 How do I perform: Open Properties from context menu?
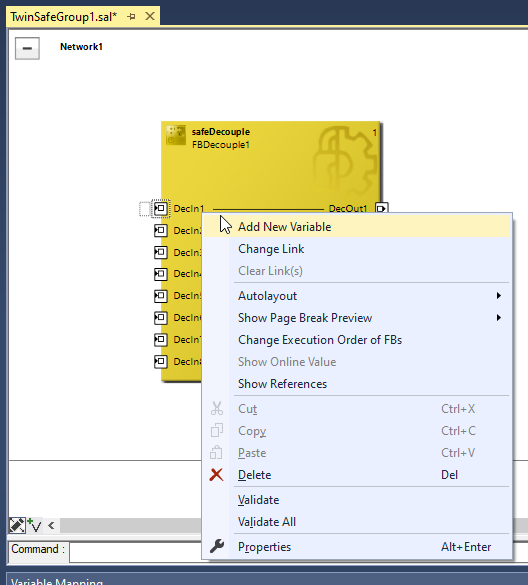(x=357, y=547)
